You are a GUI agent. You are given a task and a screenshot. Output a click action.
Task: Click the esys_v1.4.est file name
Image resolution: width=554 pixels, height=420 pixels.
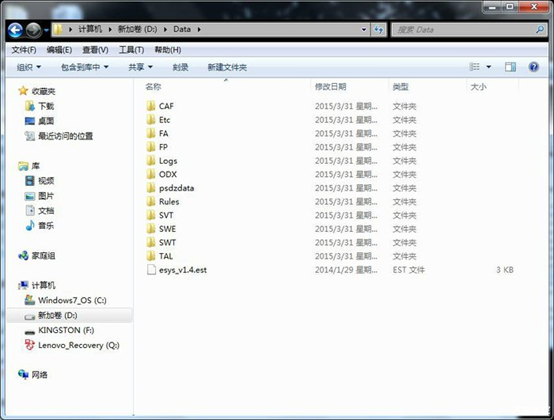click(x=183, y=270)
